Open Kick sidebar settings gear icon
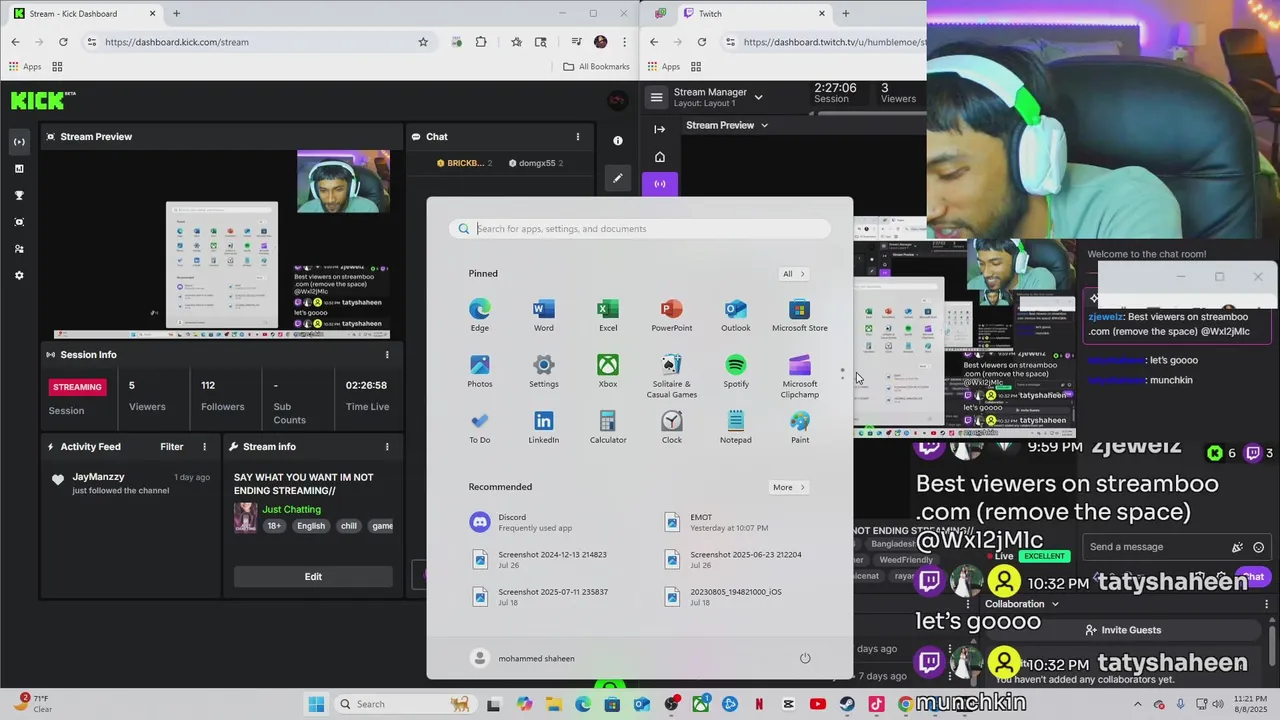This screenshot has width=1280, height=720. click(x=19, y=275)
